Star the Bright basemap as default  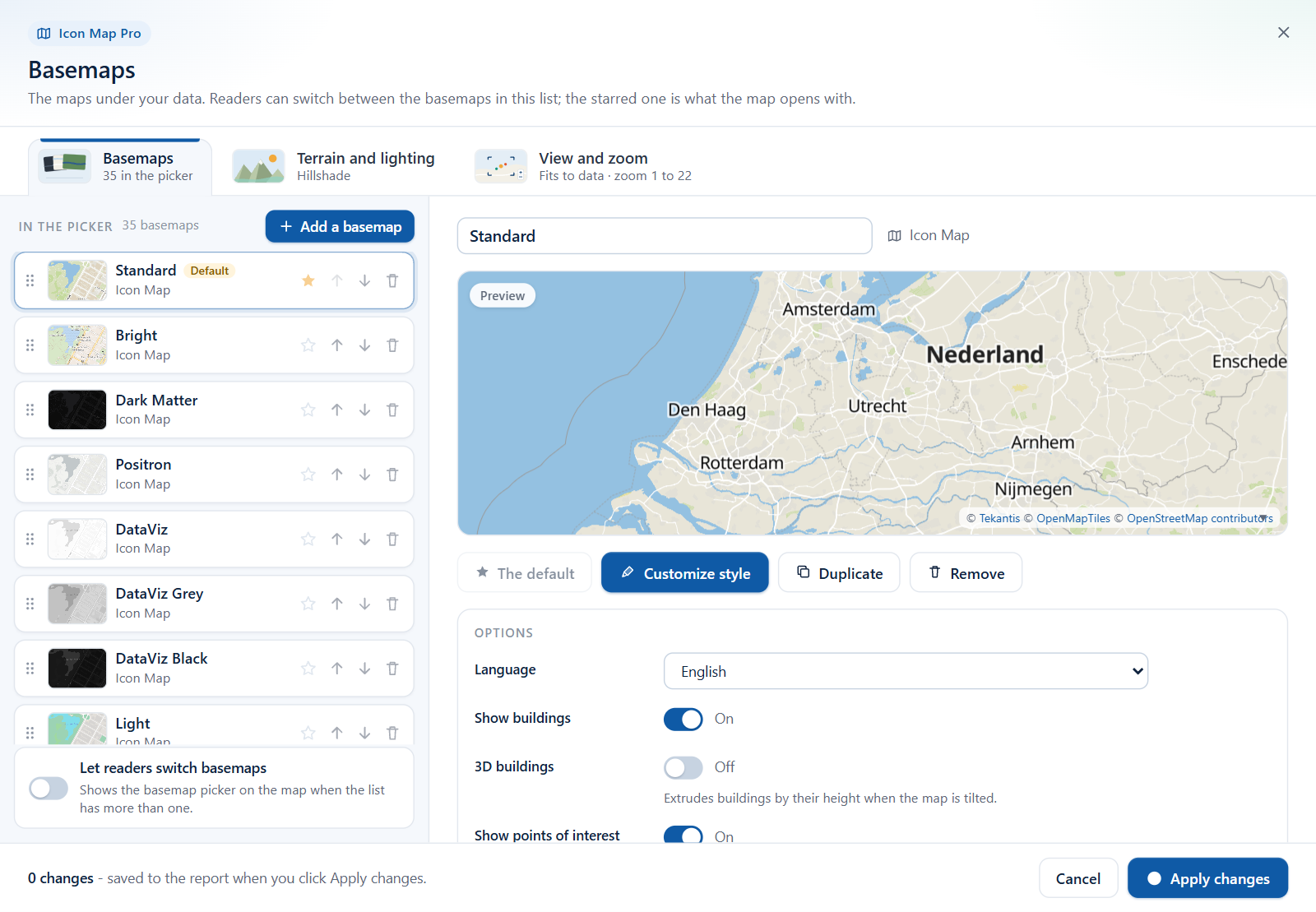308,345
